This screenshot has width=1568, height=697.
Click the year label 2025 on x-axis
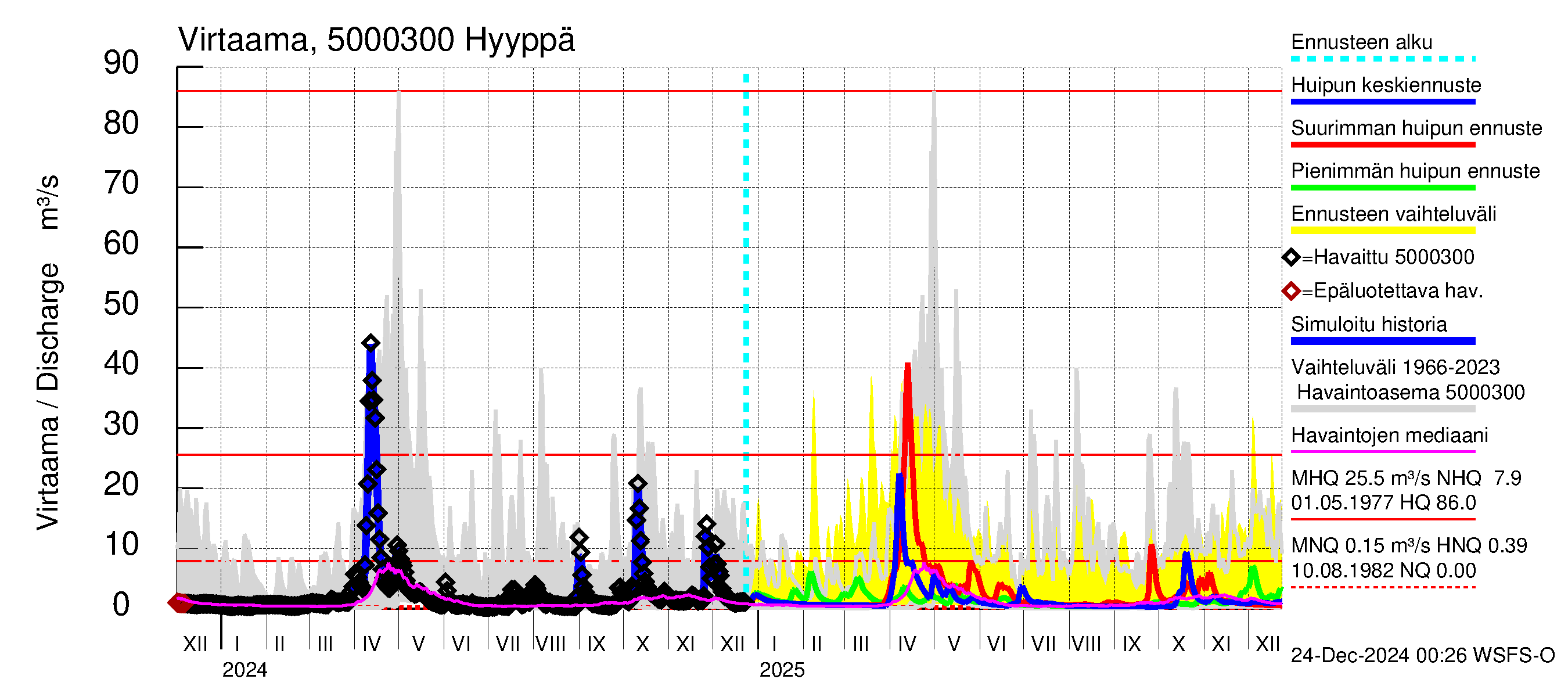click(782, 670)
